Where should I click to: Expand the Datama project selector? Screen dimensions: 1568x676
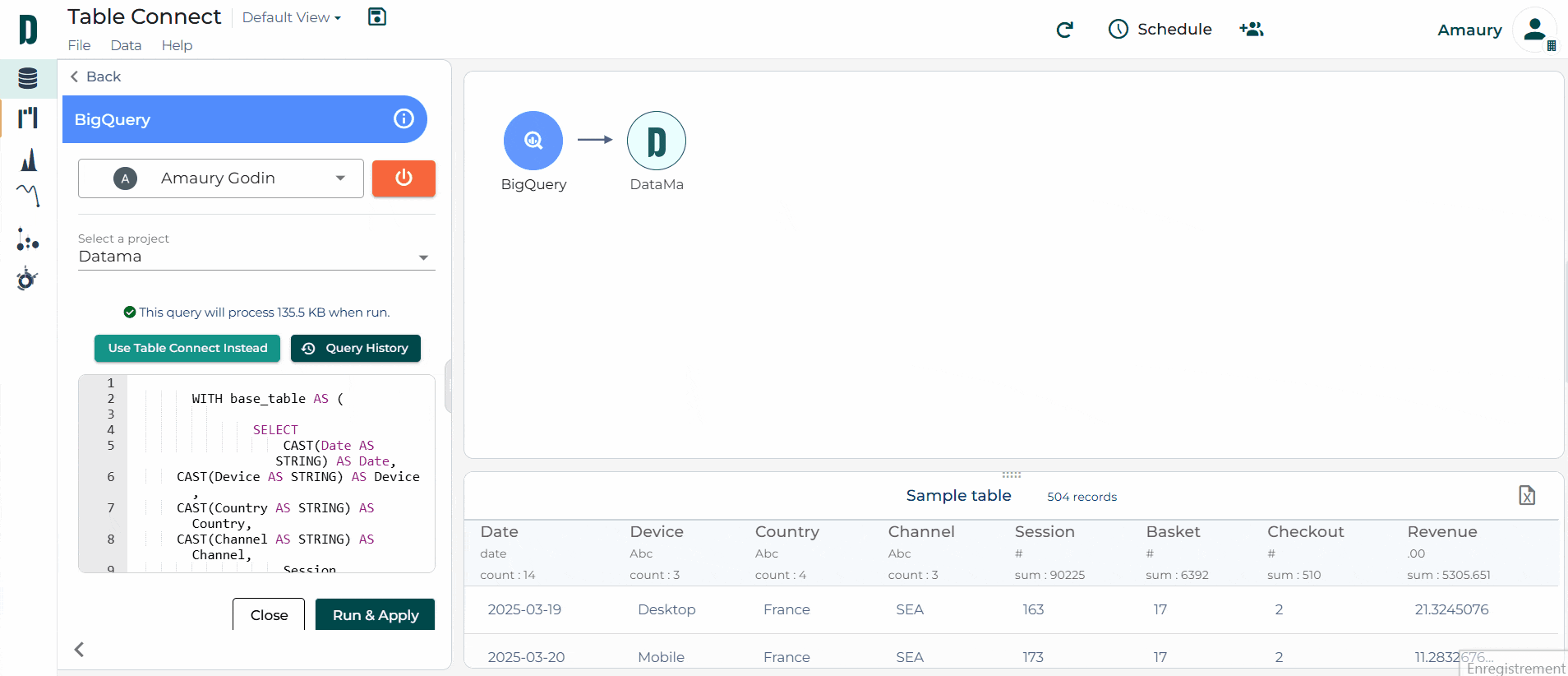point(256,257)
